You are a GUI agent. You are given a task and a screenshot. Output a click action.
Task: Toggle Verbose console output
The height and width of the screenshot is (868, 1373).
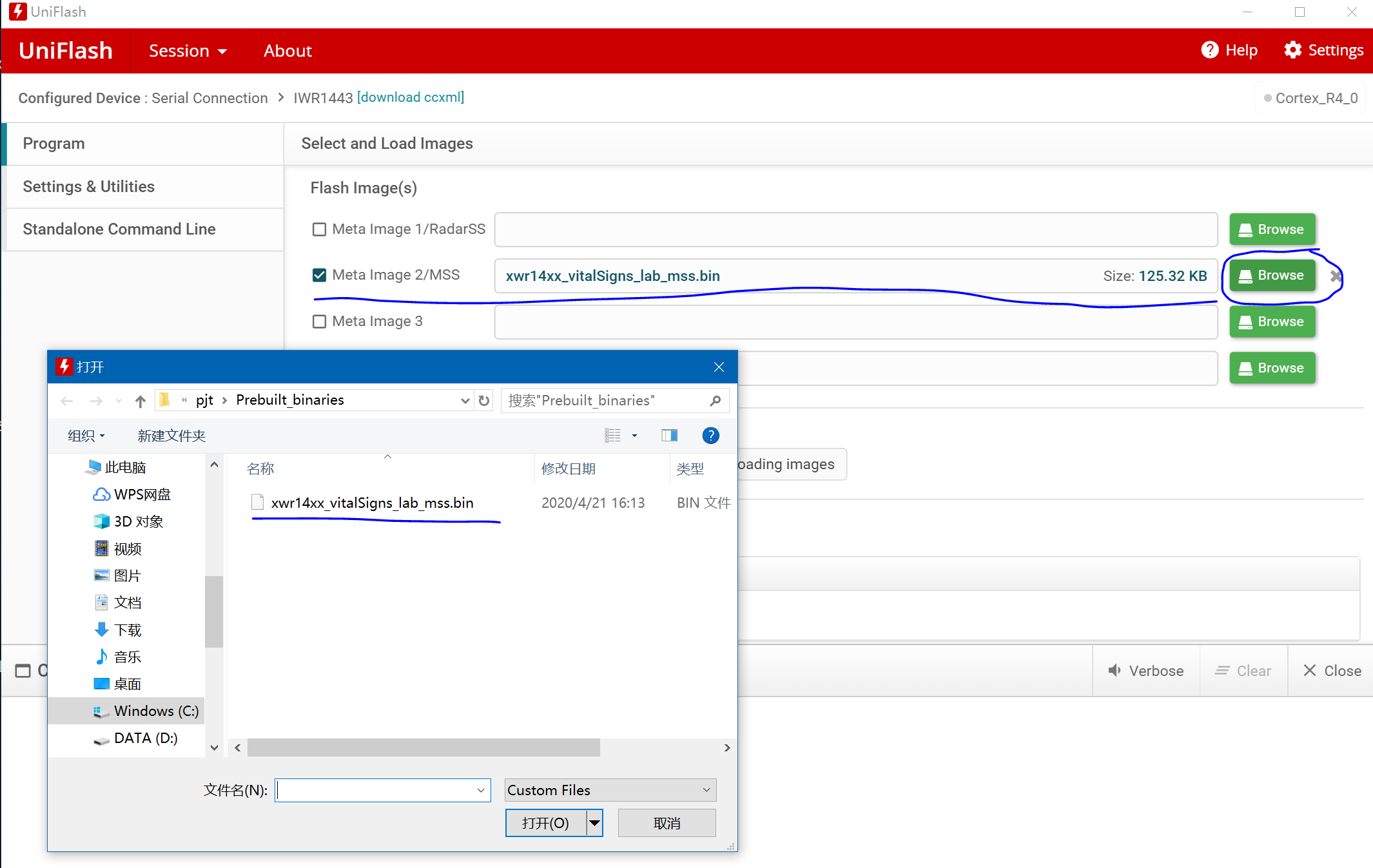pos(1145,671)
